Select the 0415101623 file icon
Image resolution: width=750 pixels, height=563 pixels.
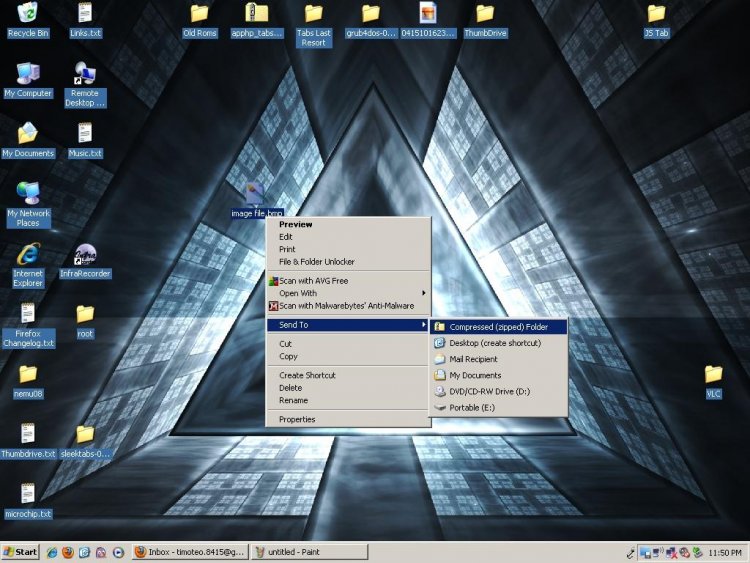point(428,20)
